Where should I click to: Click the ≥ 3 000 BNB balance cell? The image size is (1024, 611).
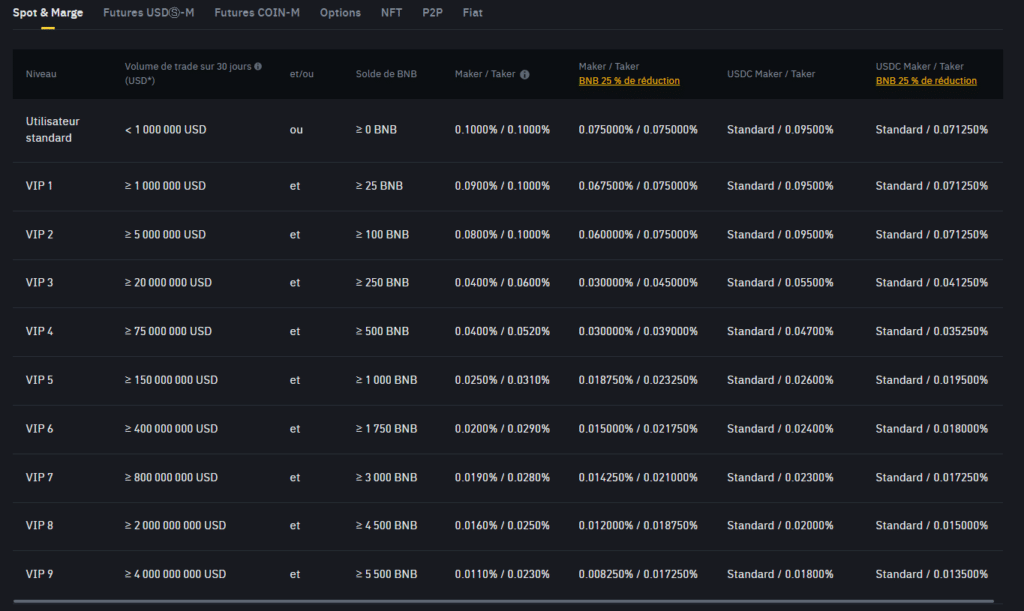tap(386, 477)
